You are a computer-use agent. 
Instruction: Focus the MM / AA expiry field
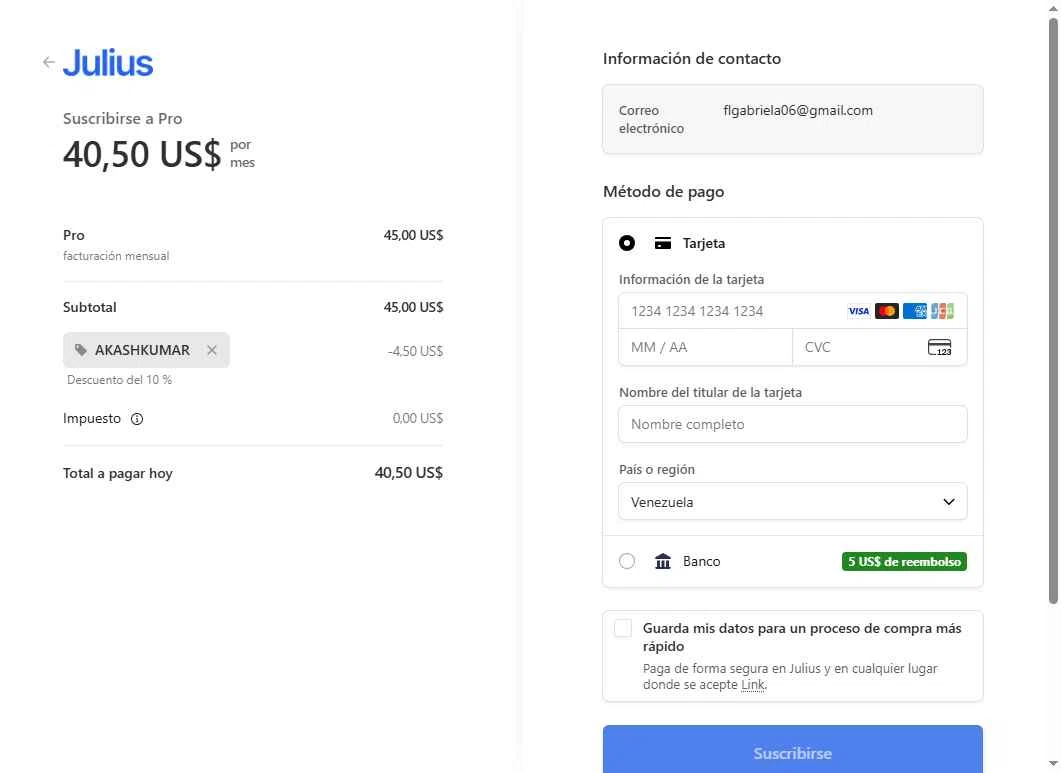705,347
